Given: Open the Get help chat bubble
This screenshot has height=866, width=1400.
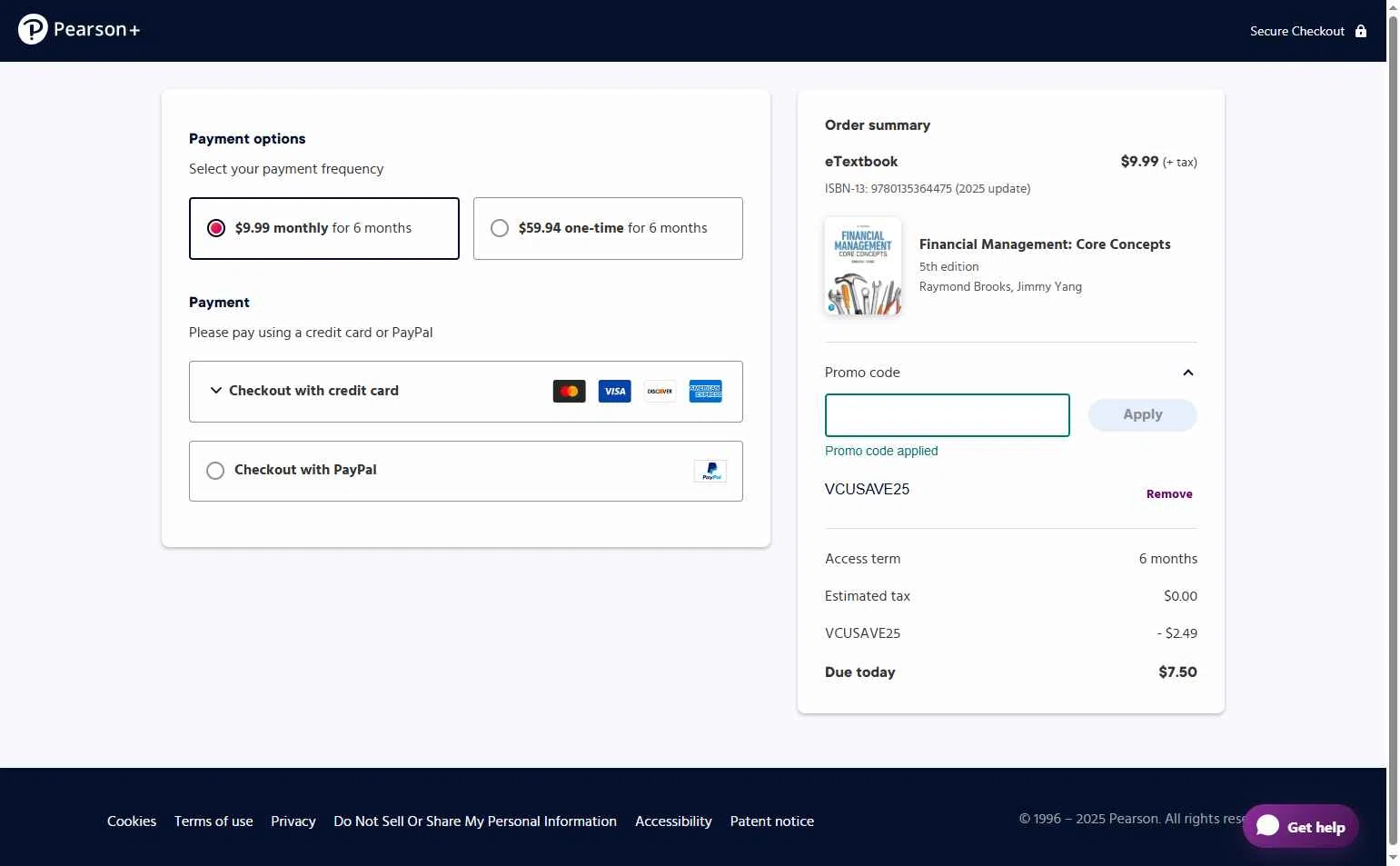Looking at the screenshot, I should point(1300,826).
